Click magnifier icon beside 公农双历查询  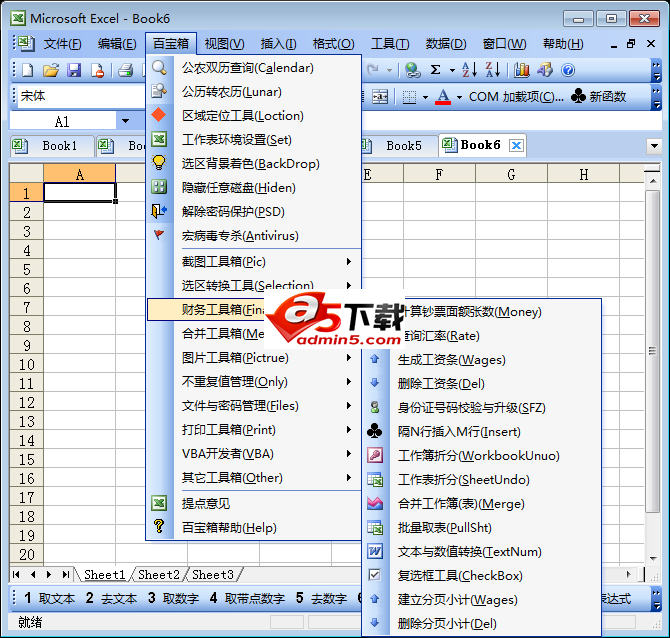click(x=159, y=68)
